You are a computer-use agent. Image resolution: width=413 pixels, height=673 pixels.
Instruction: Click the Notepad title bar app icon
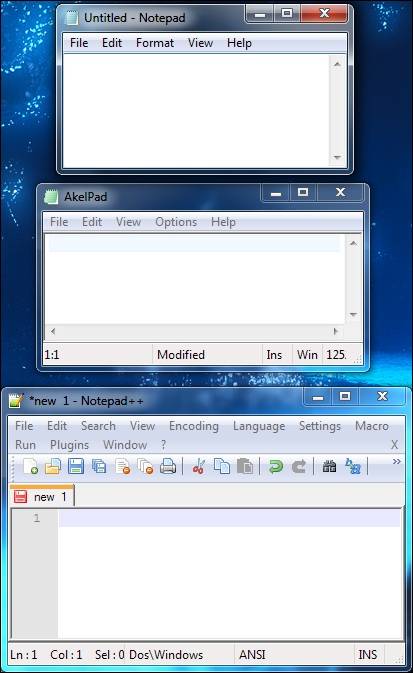pyautogui.click(x=71, y=18)
